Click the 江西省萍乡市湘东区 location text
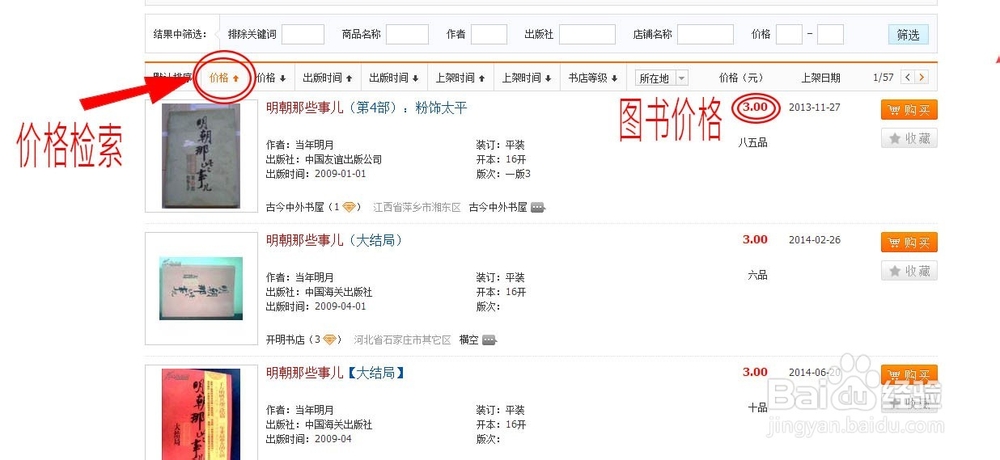This screenshot has height=460, width=1000. point(416,207)
